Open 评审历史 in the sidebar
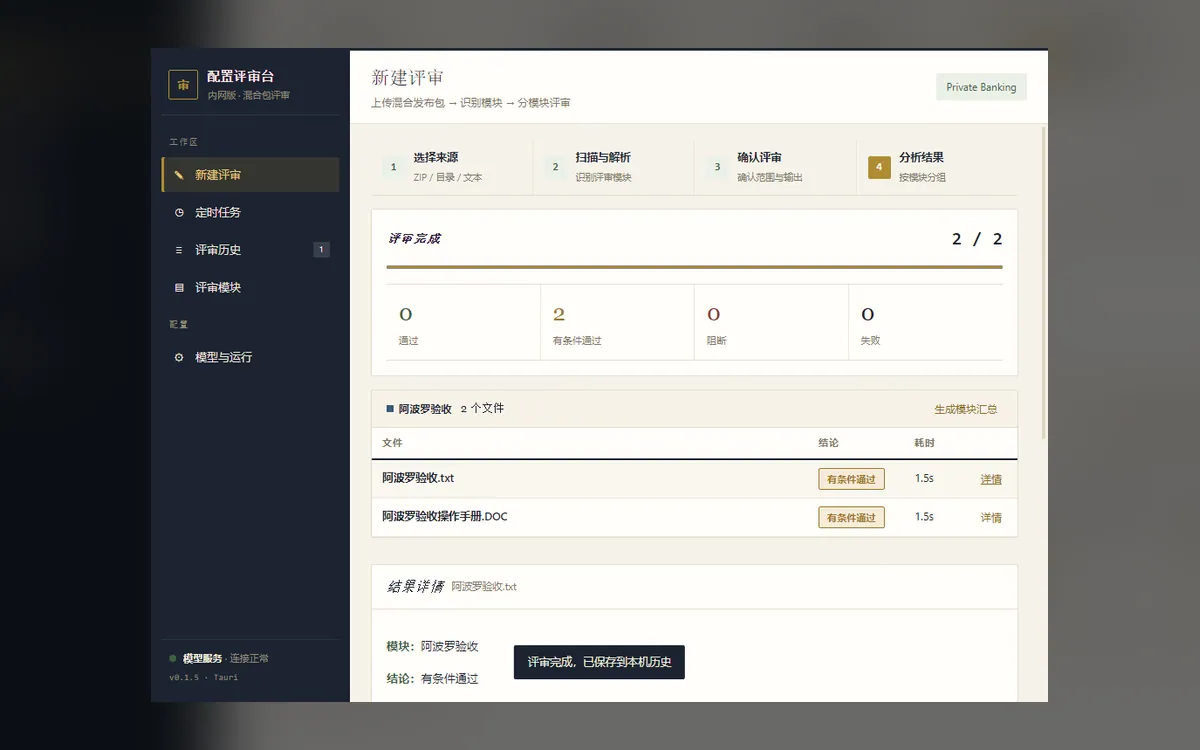The width and height of the screenshot is (1200, 750). (250, 250)
